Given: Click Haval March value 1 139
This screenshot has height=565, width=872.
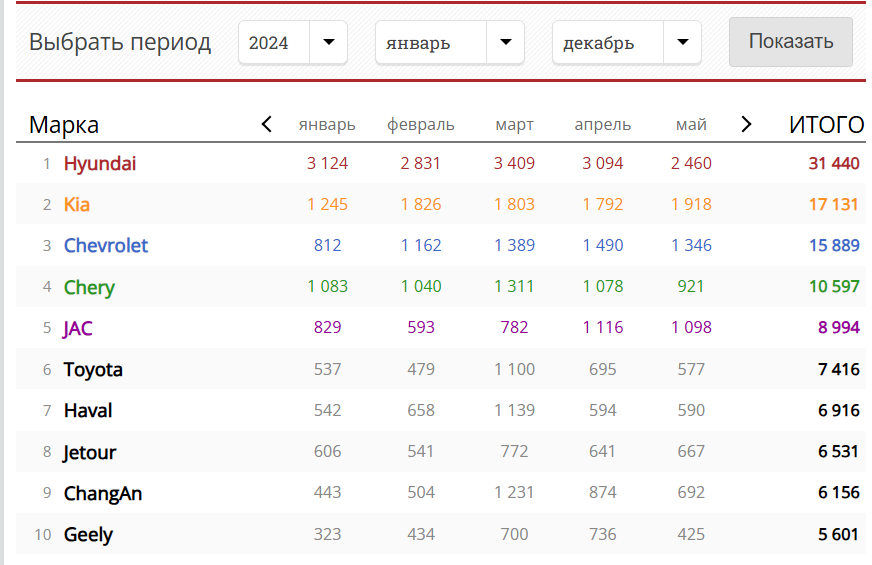Looking at the screenshot, I should tap(514, 410).
